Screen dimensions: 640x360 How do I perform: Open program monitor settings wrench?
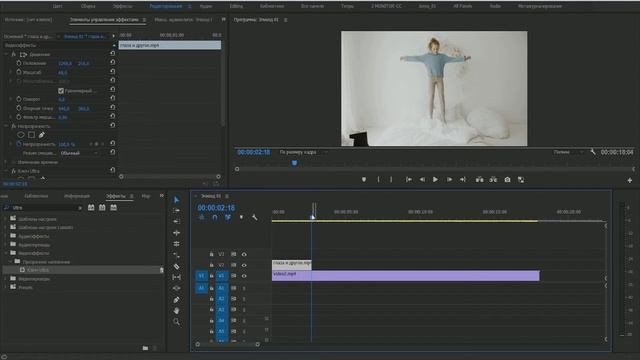pos(593,152)
